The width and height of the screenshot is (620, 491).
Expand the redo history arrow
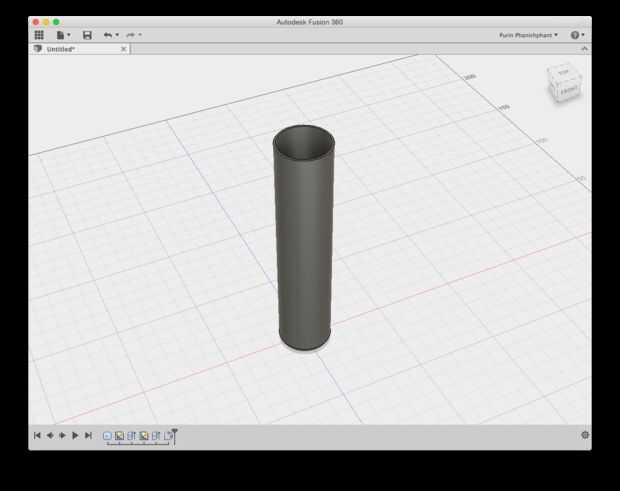[x=140, y=35]
